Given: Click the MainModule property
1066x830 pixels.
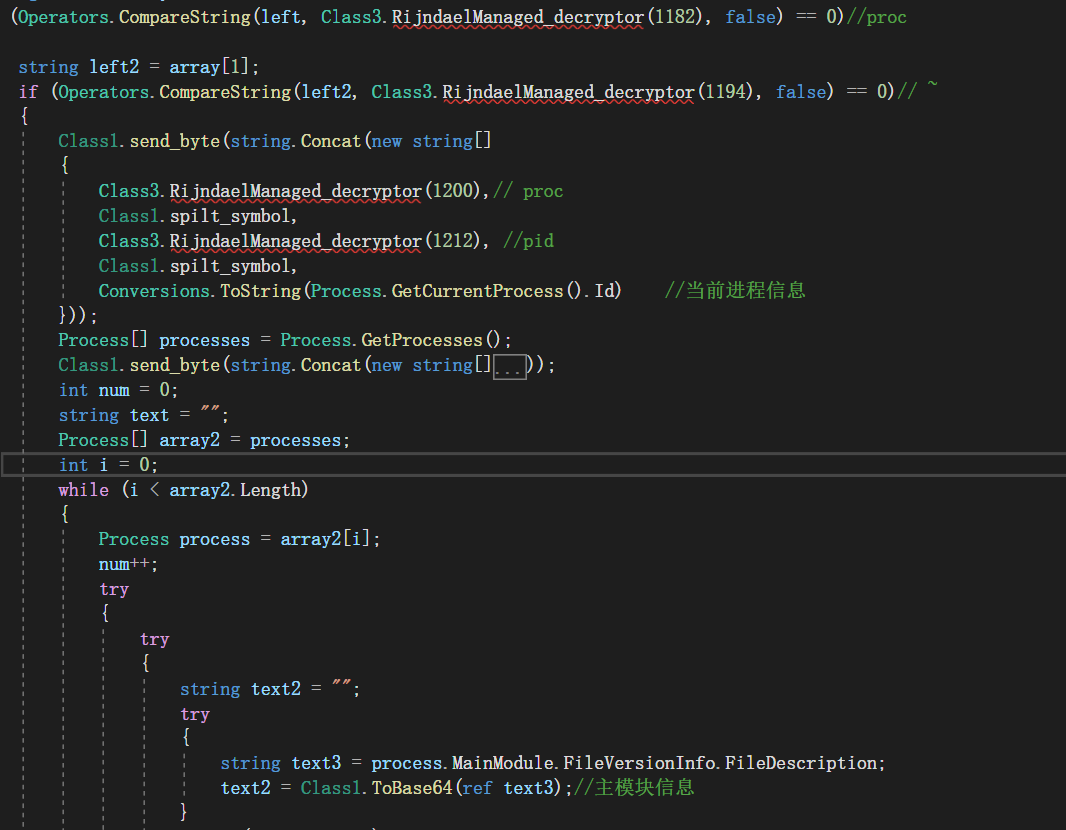Looking at the screenshot, I should pyautogui.click(x=502, y=763).
